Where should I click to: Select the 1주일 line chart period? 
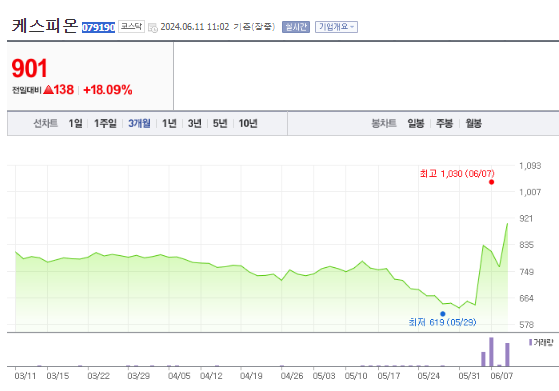105,123
